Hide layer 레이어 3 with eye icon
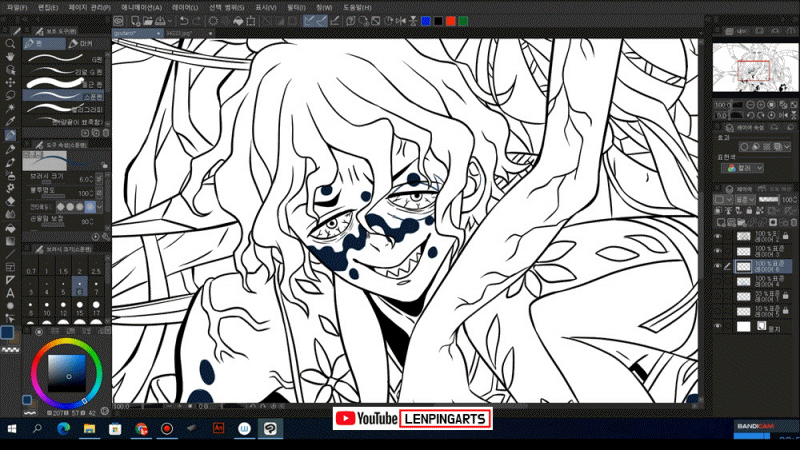 (718, 251)
